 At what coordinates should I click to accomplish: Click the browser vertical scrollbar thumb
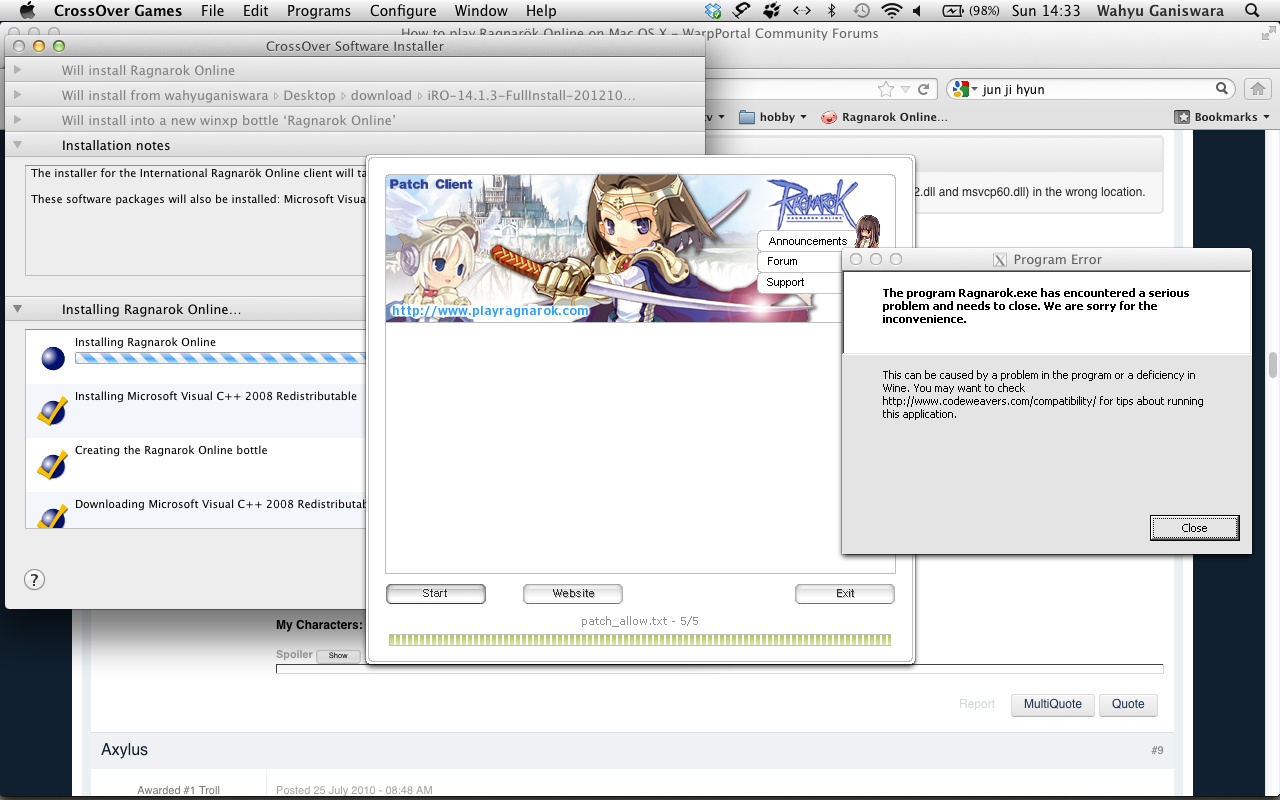(x=1273, y=365)
